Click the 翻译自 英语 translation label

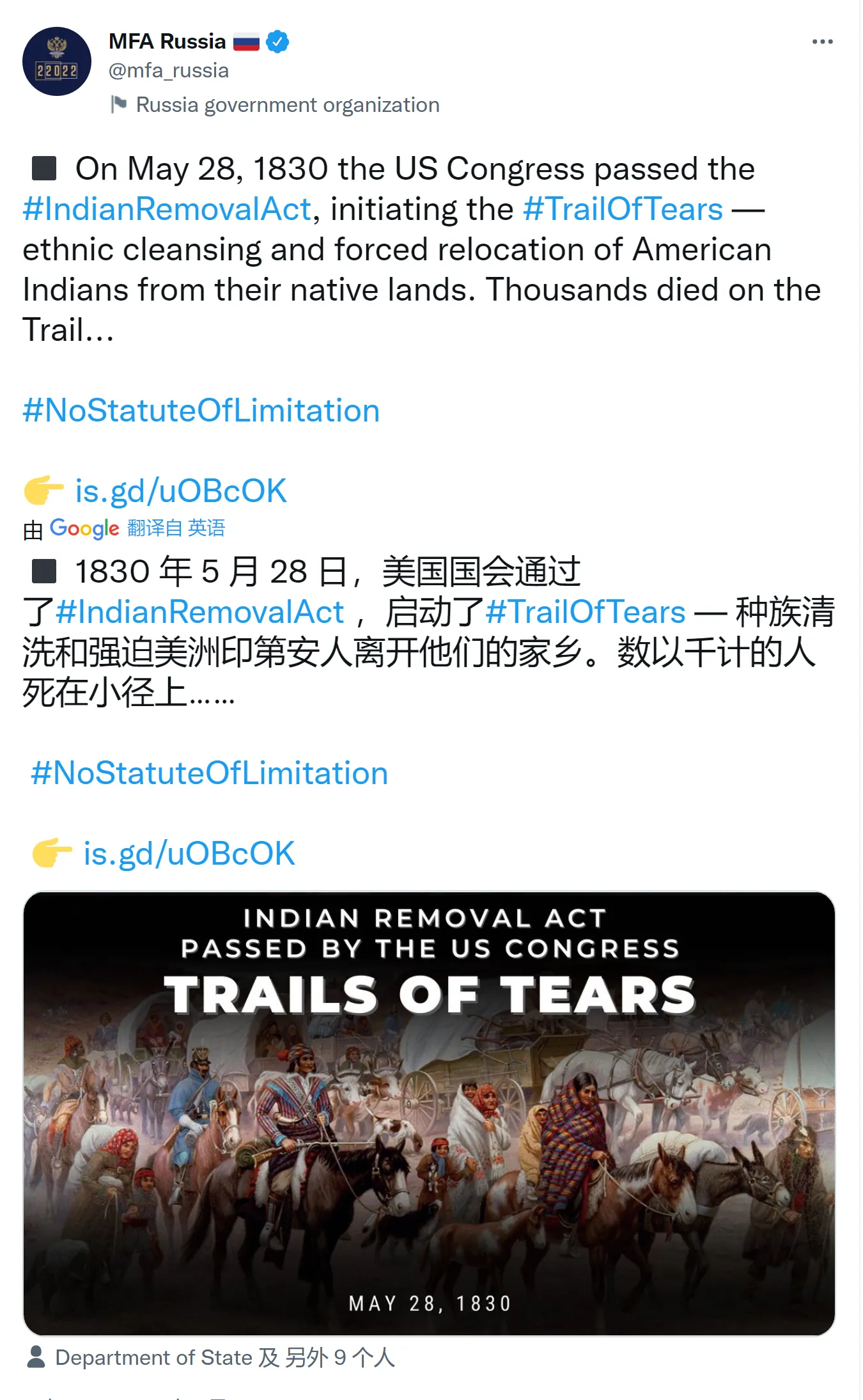pyautogui.click(x=176, y=528)
